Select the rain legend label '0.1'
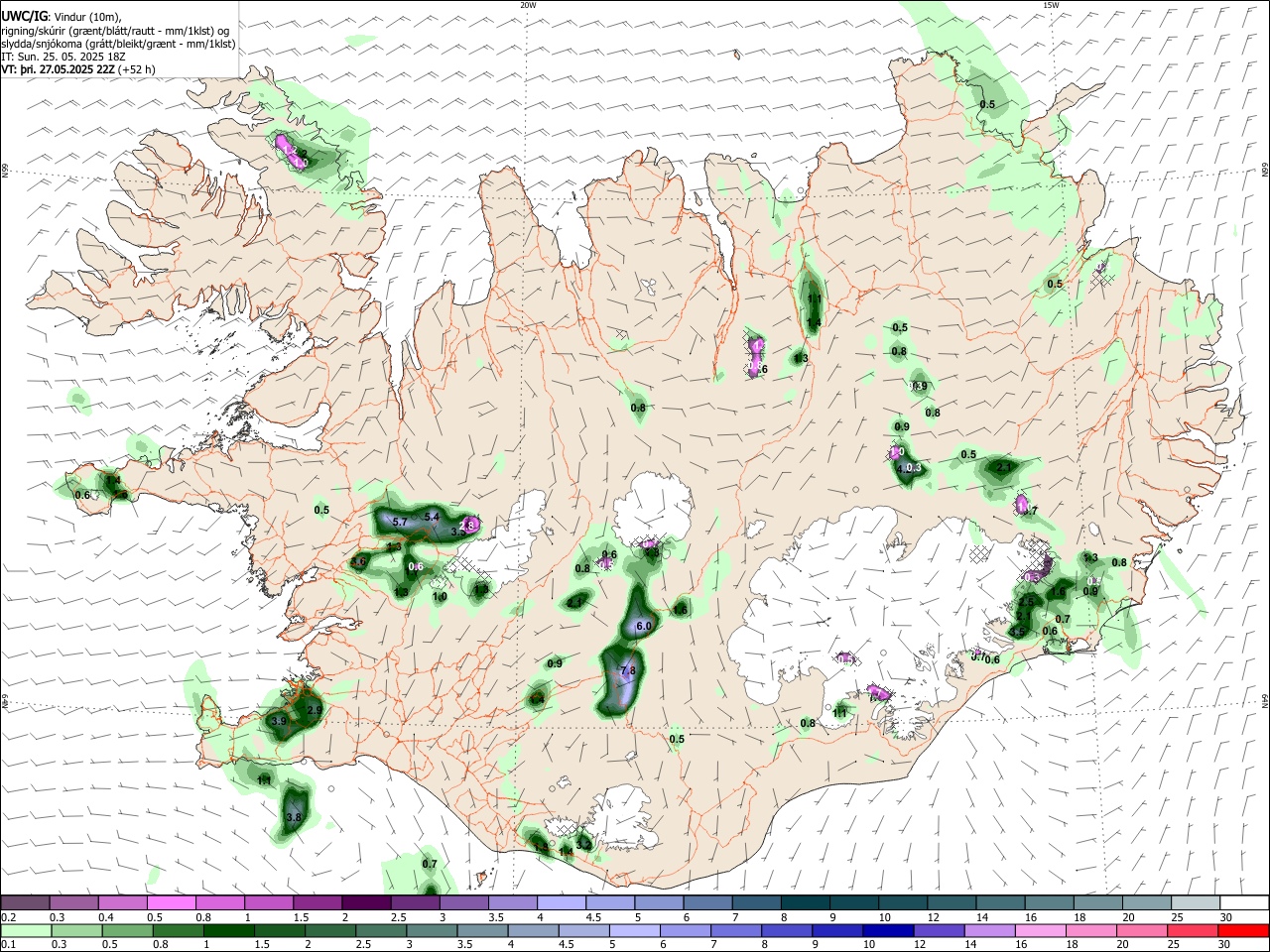This screenshot has width=1270, height=952. point(7,944)
